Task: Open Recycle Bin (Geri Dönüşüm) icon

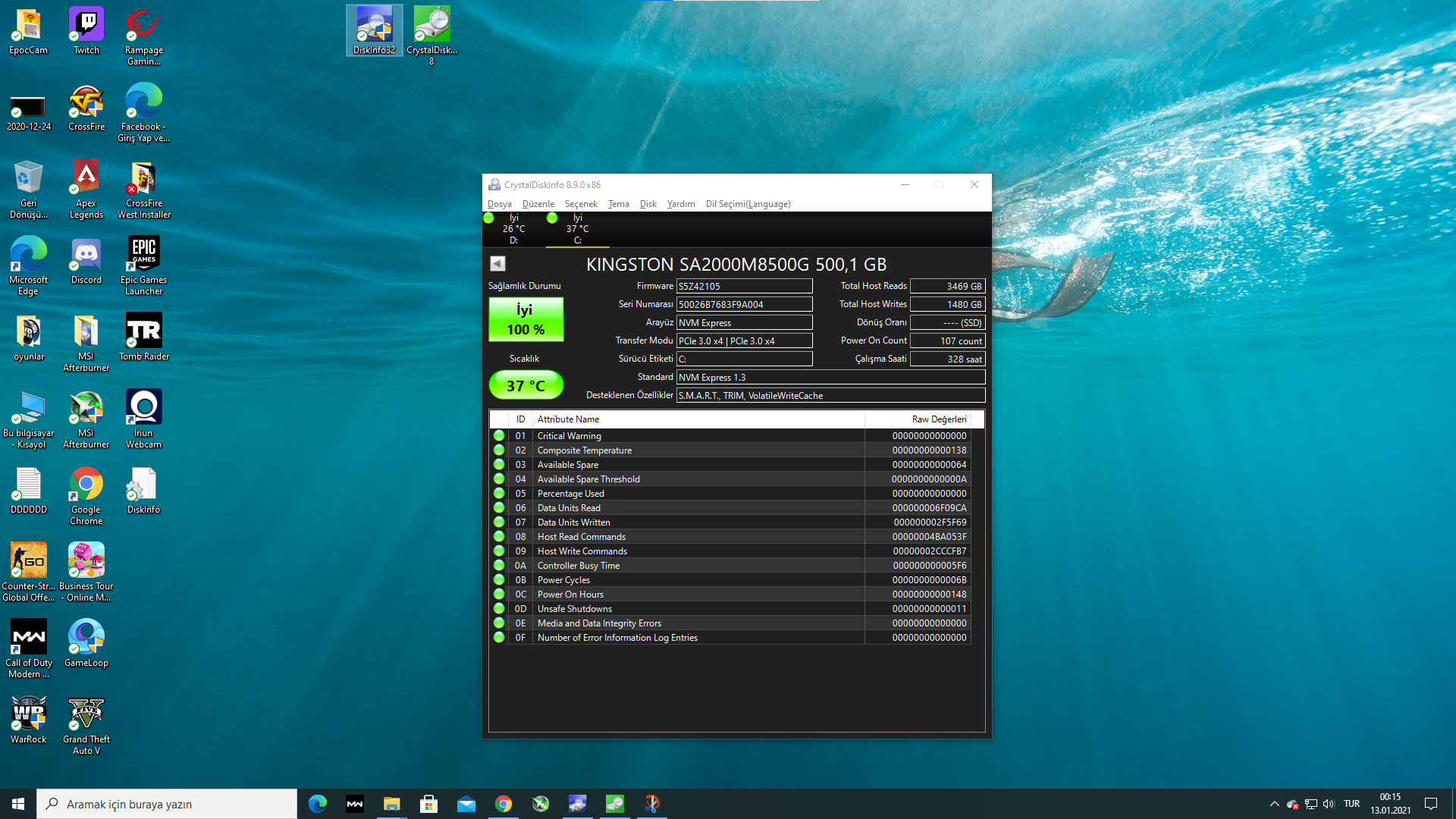Action: (x=28, y=190)
